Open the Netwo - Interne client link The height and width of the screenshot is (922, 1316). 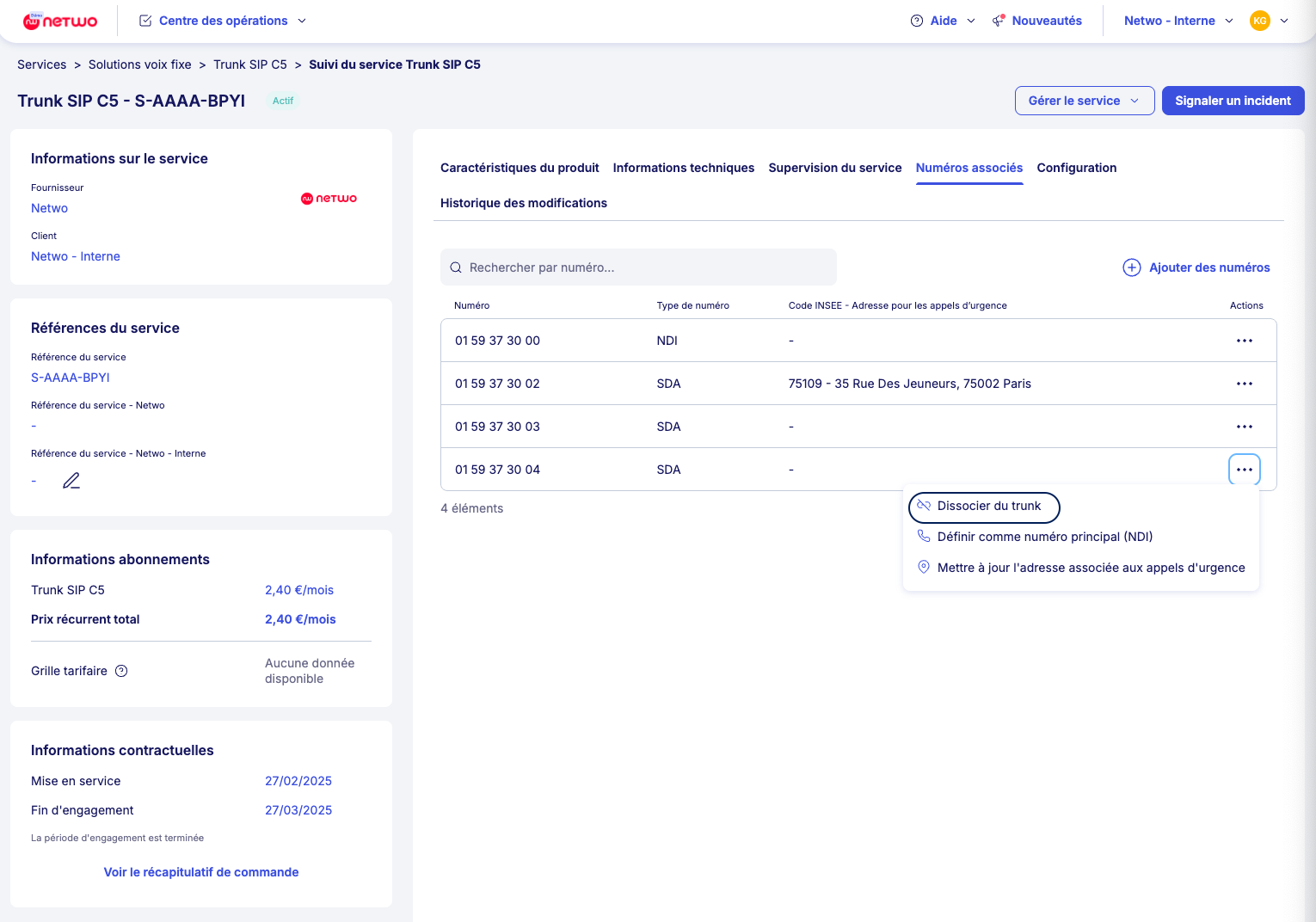coord(76,256)
